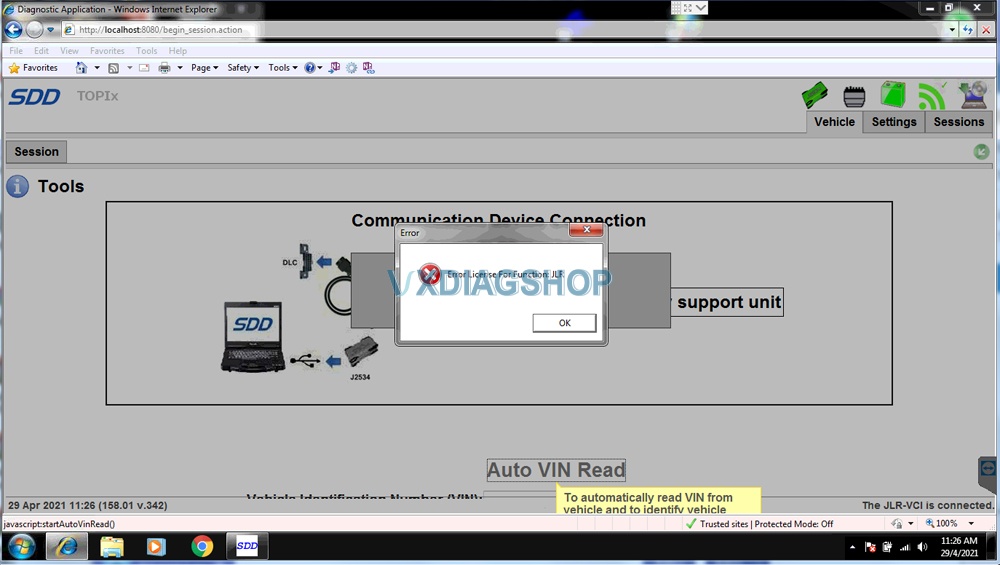Viewport: 1000px width, 565px height.
Task: Click the browser Forward arrow button
Action: pyautogui.click(x=34, y=29)
